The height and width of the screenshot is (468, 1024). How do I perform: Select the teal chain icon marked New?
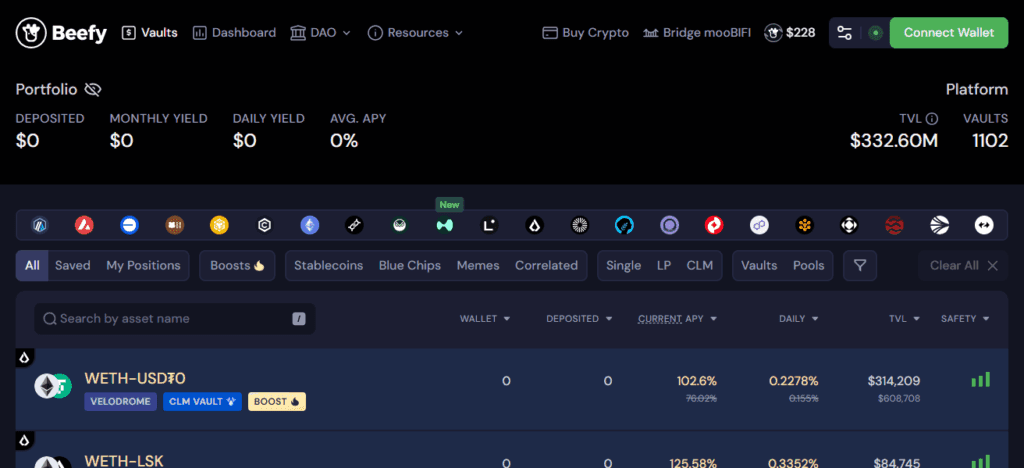445,226
